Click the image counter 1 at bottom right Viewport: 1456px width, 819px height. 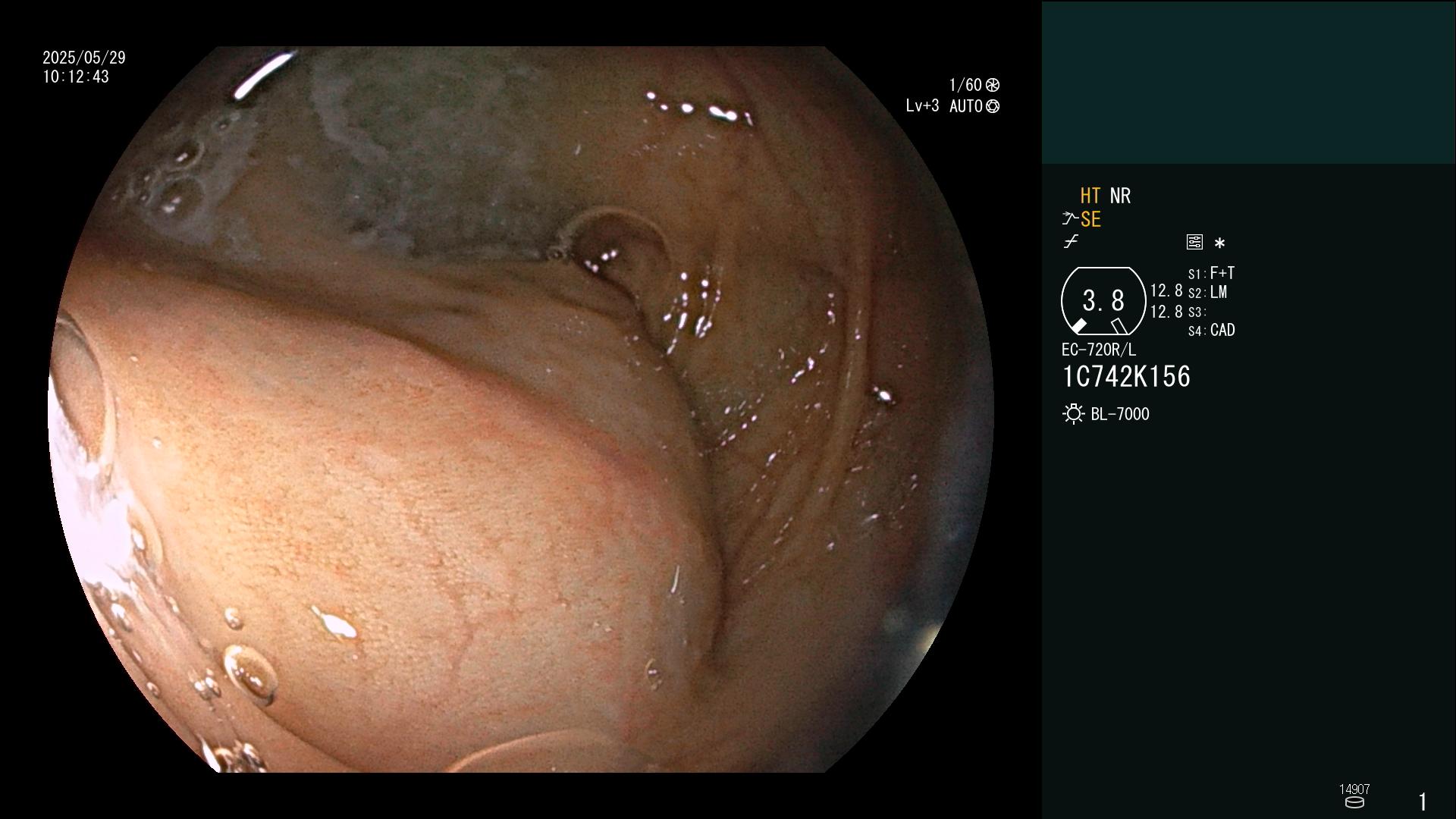[1423, 802]
